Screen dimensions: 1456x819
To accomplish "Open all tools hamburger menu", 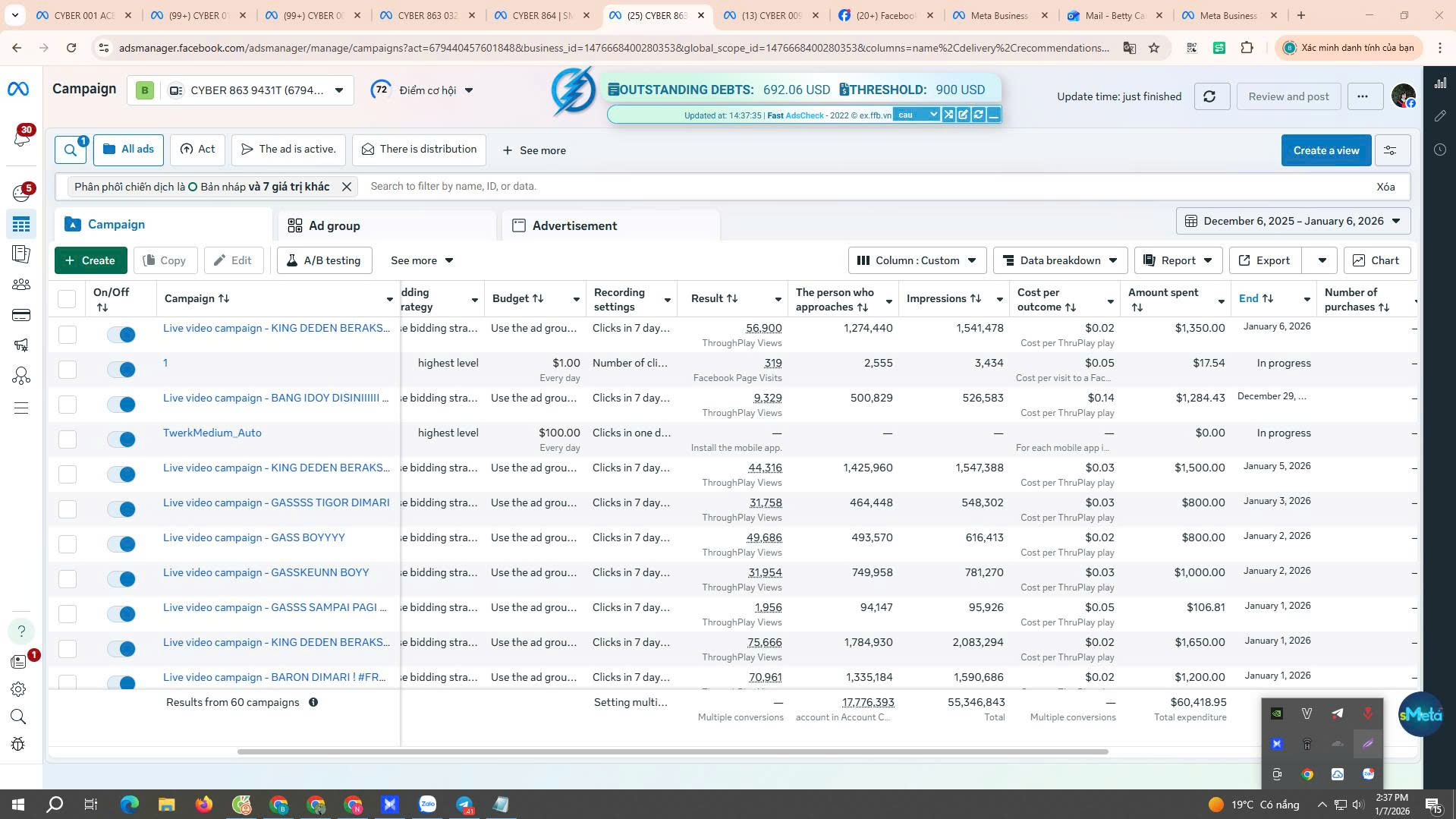I will (x=21, y=408).
